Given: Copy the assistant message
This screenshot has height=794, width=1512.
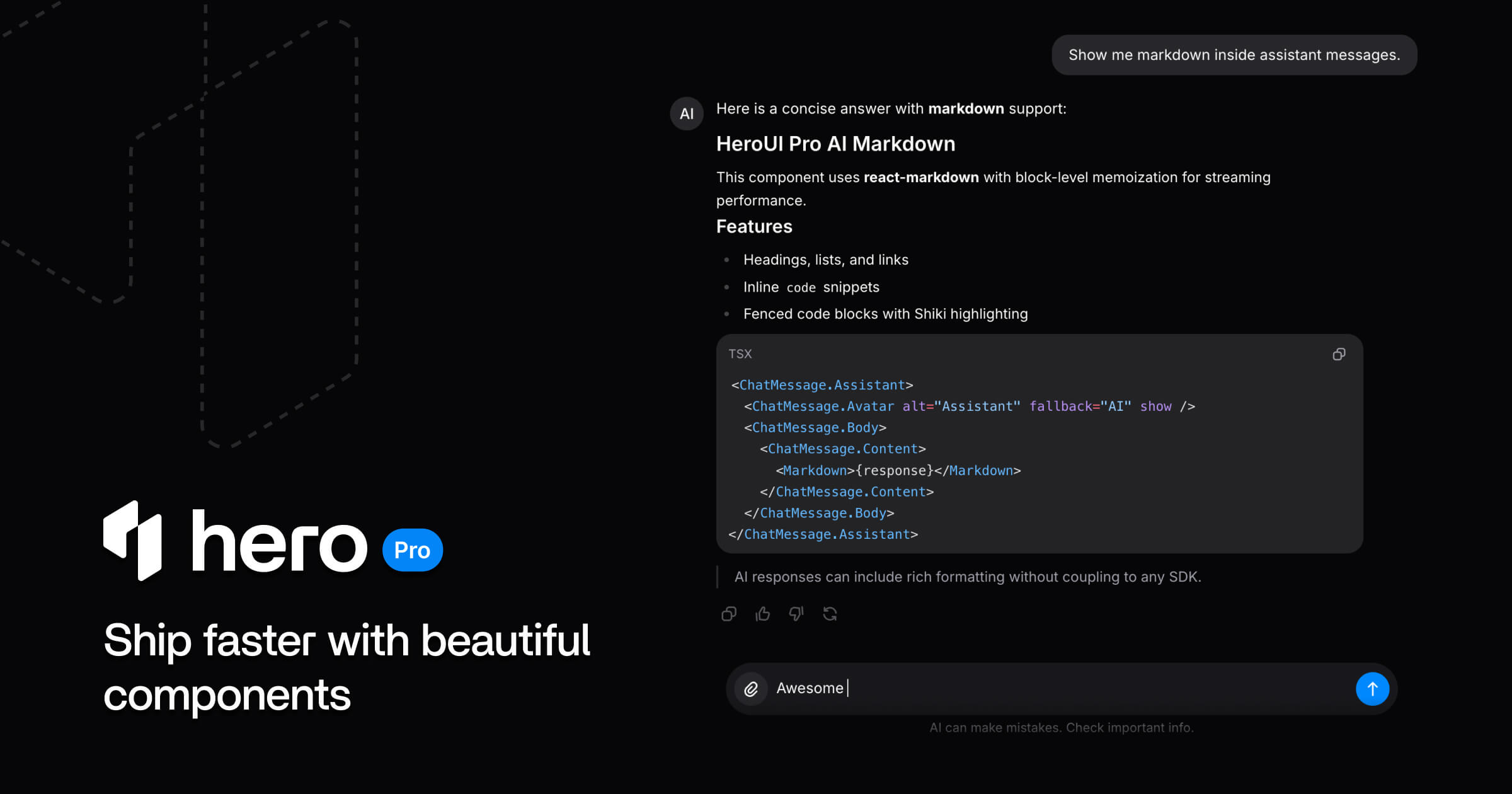Looking at the screenshot, I should pyautogui.click(x=729, y=614).
